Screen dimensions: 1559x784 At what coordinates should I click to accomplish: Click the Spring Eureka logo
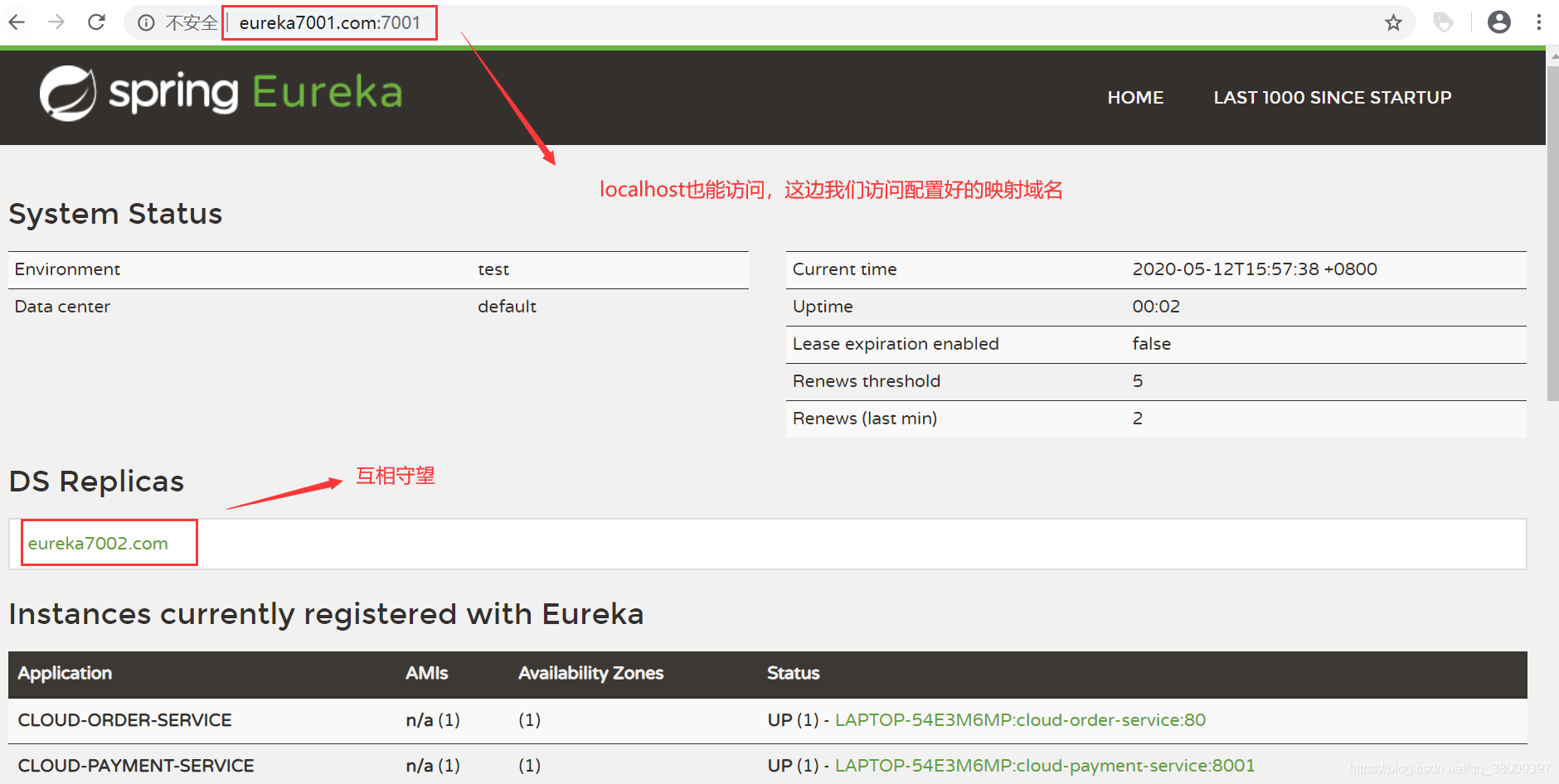221,93
